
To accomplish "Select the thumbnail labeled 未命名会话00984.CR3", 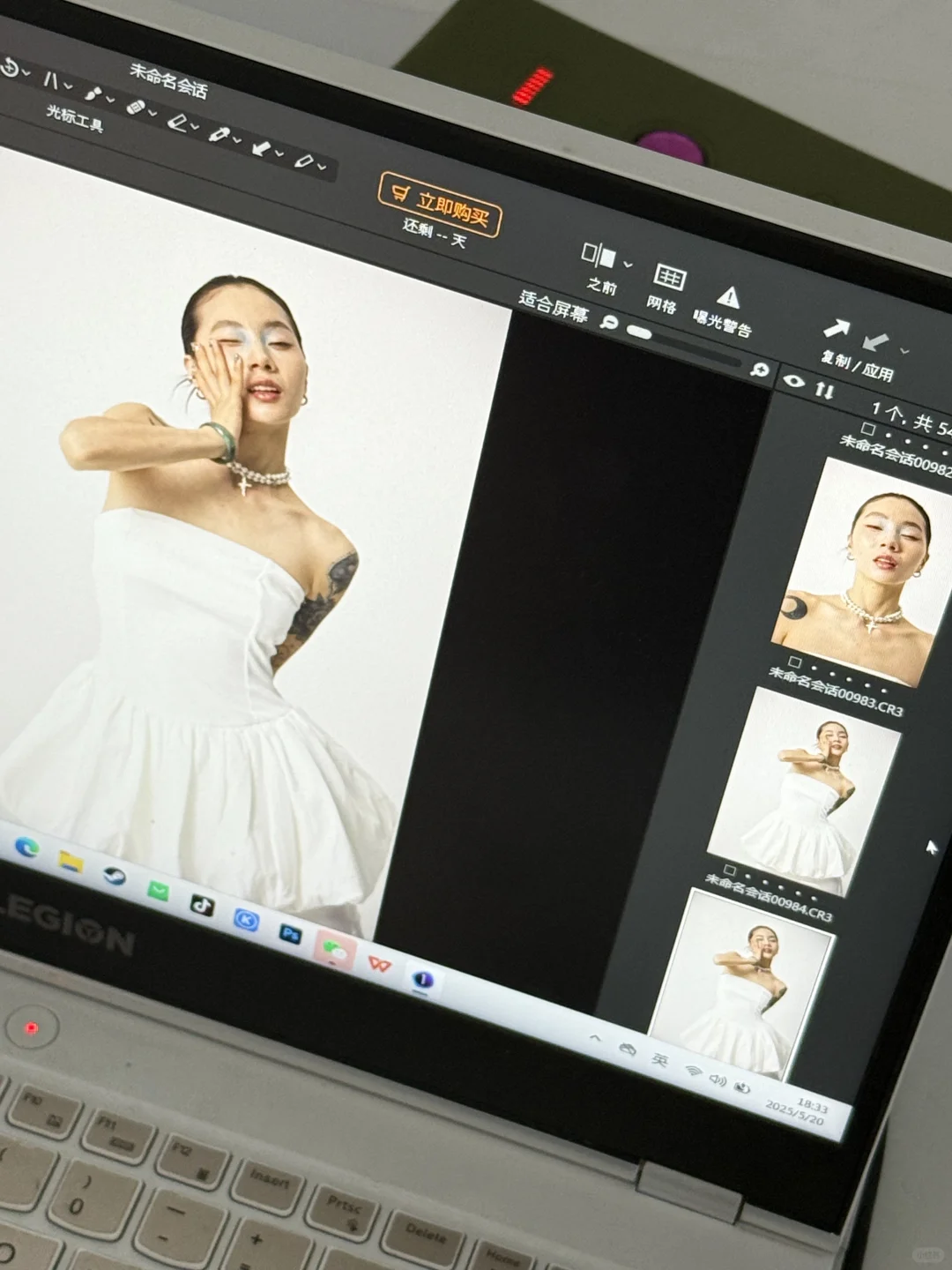I will tap(742, 983).
